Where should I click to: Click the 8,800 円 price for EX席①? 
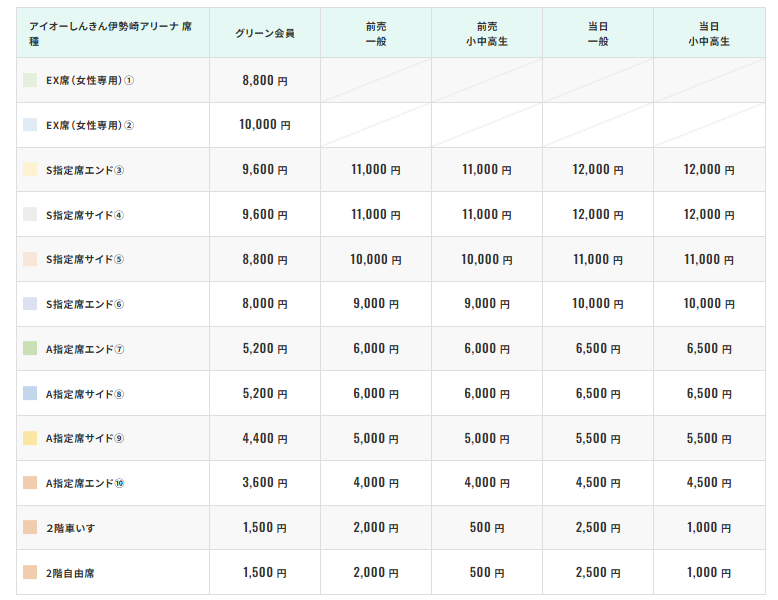click(x=264, y=80)
